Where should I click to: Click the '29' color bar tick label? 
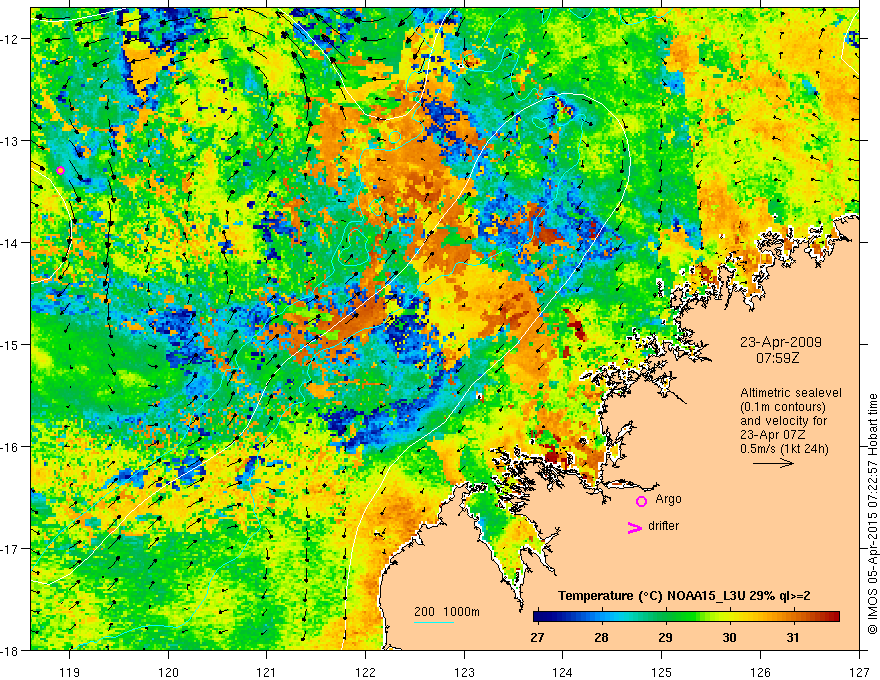pyautogui.click(x=665, y=638)
